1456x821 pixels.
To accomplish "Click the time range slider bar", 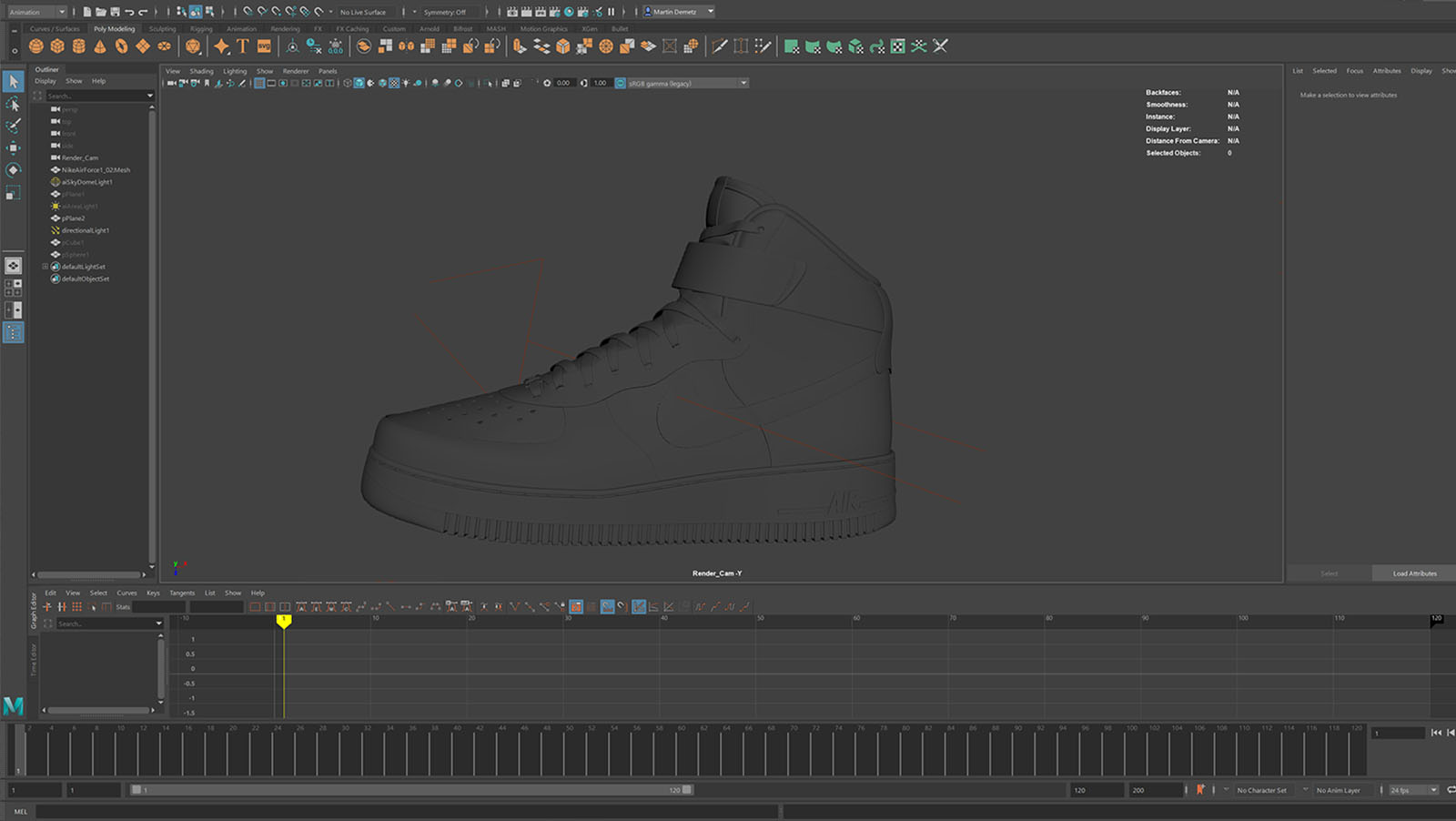I will (409, 790).
